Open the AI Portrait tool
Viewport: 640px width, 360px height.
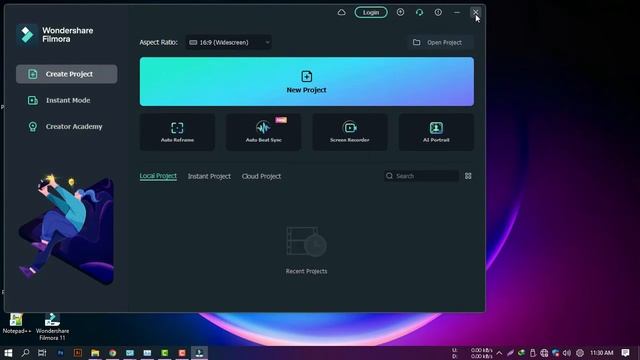[x=436, y=132]
